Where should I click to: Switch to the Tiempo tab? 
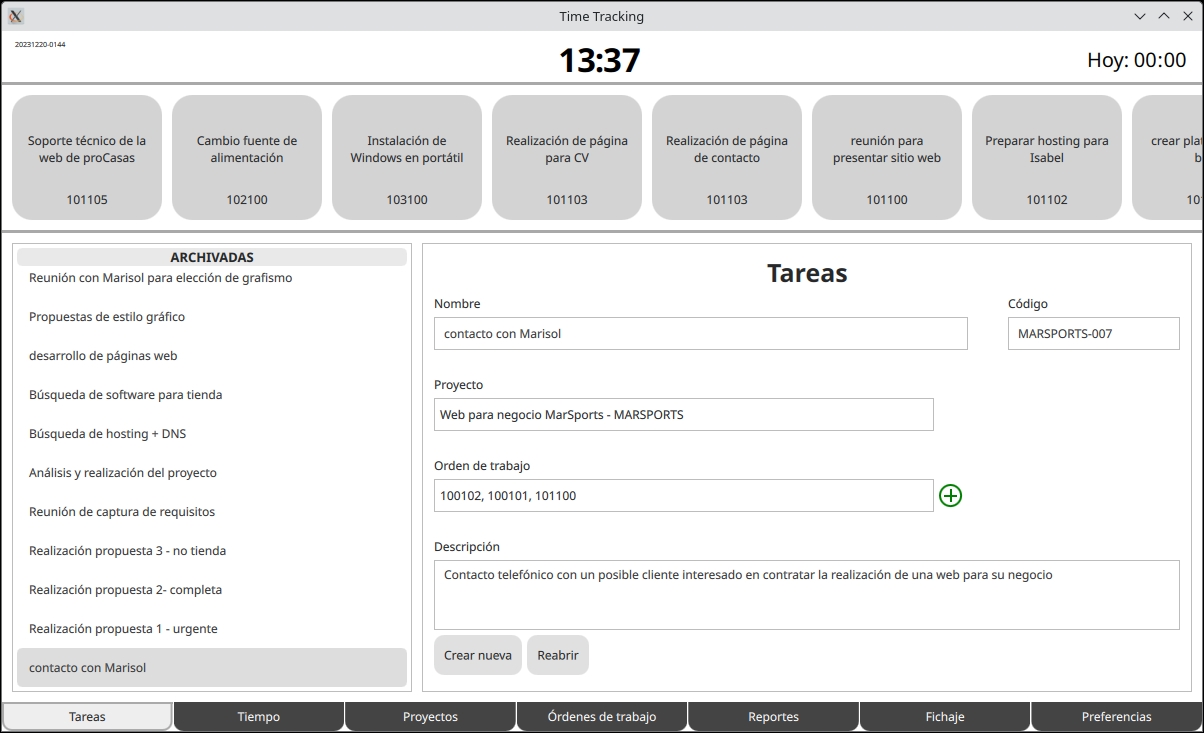258,716
